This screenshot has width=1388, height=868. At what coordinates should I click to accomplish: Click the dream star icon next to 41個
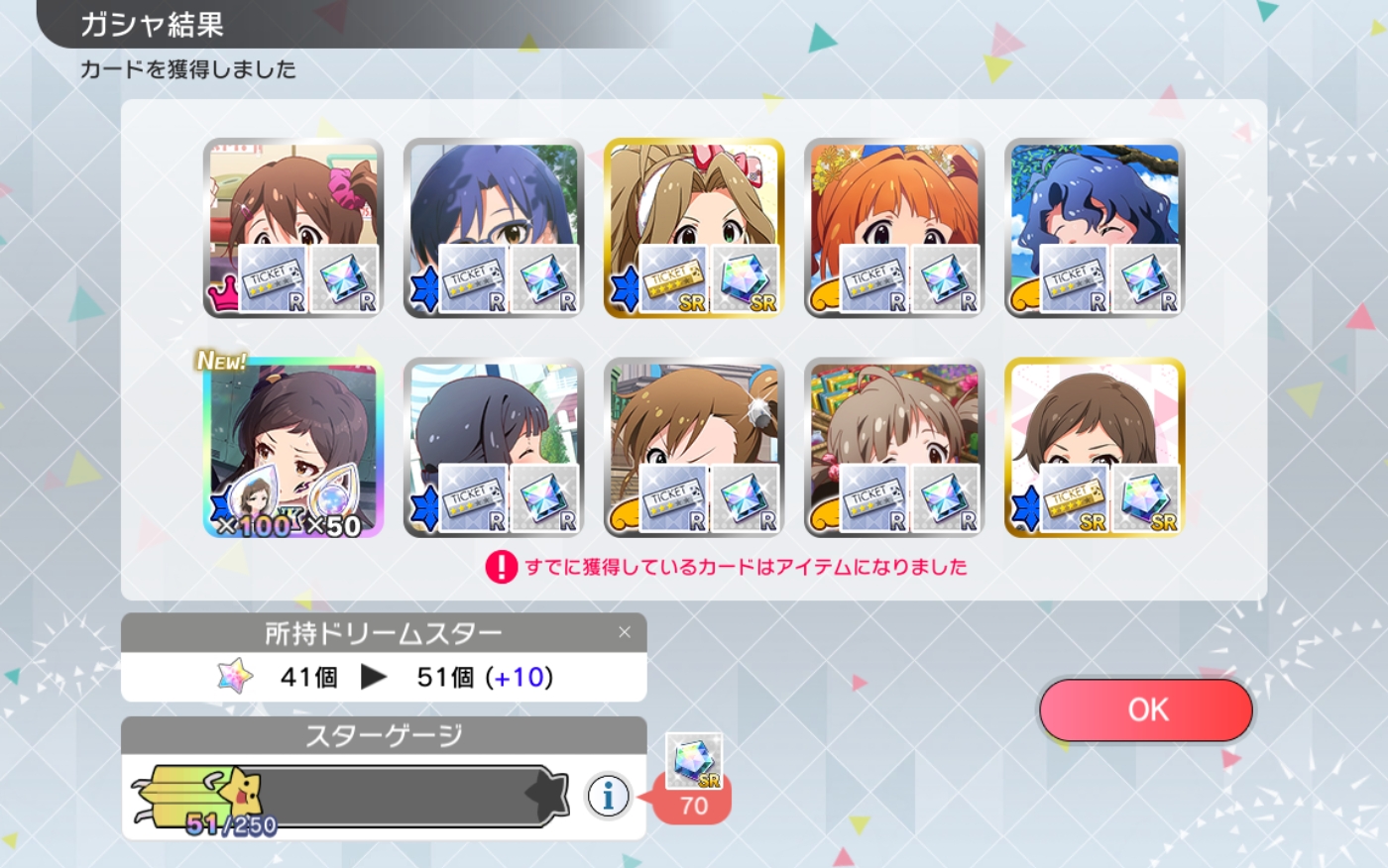pos(235,677)
